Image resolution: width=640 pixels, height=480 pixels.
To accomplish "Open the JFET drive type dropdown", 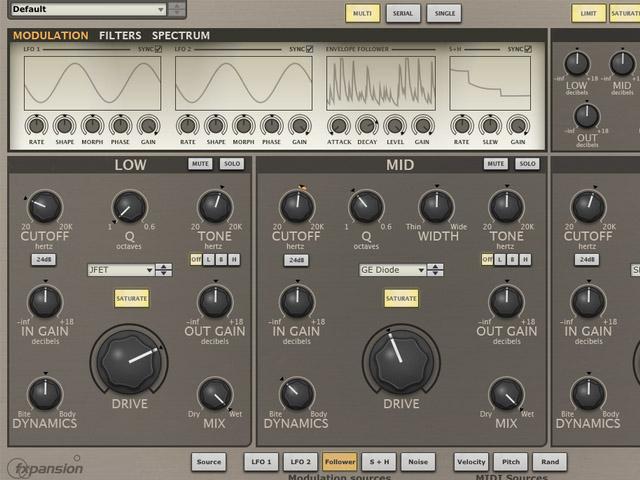I will pos(129,270).
